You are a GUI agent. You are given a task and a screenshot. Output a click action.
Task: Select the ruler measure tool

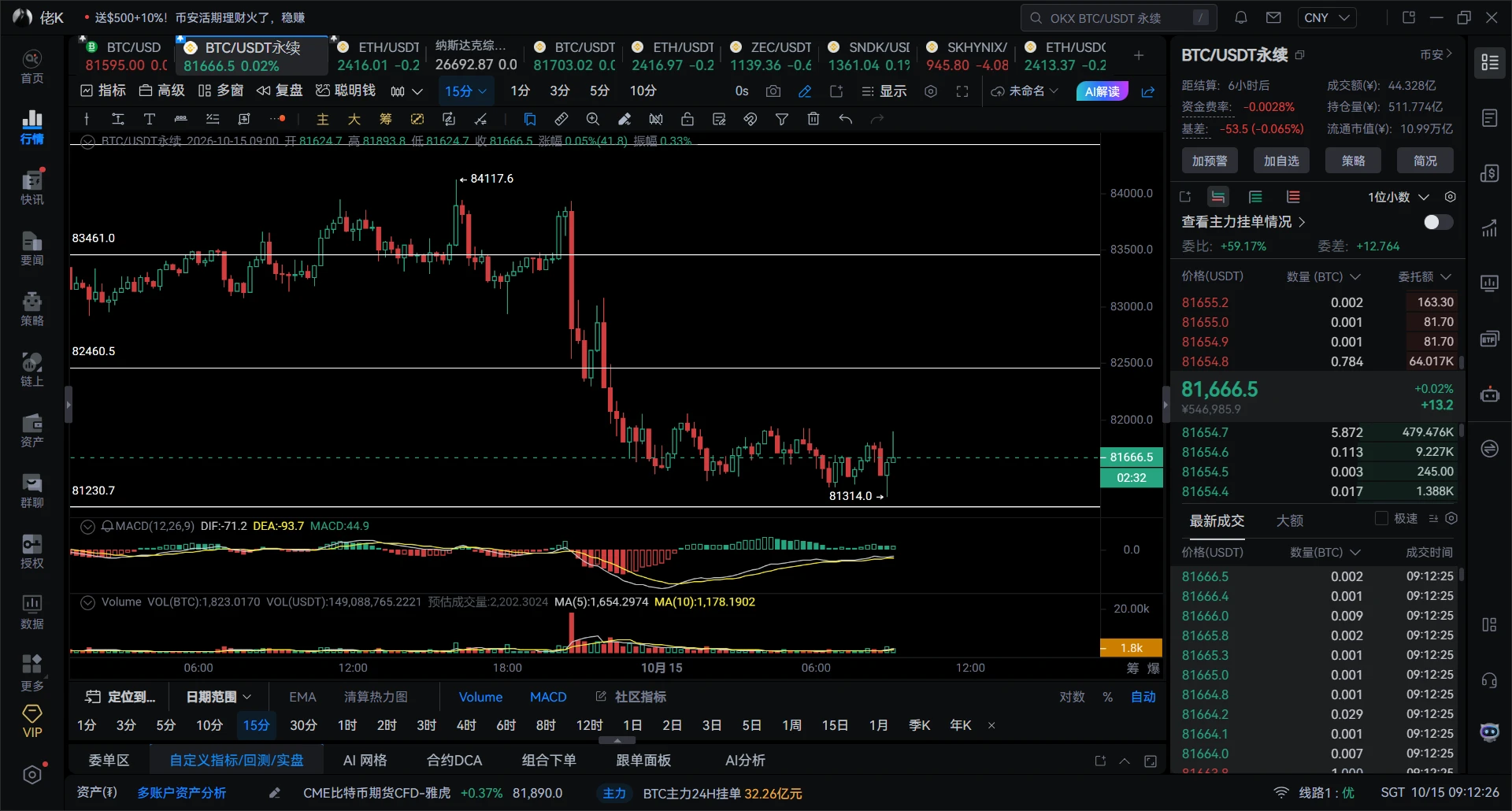(x=561, y=119)
